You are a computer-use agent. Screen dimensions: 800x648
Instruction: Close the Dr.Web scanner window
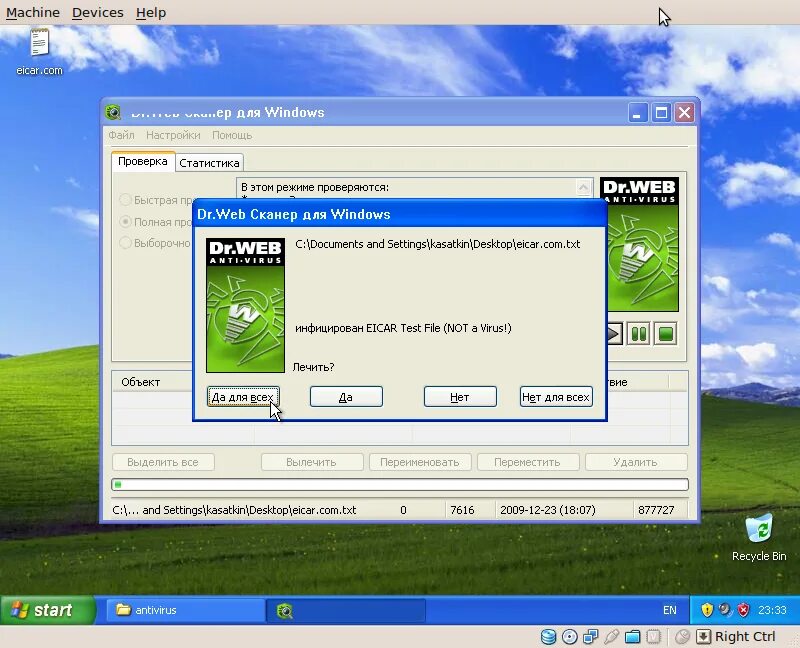click(684, 113)
